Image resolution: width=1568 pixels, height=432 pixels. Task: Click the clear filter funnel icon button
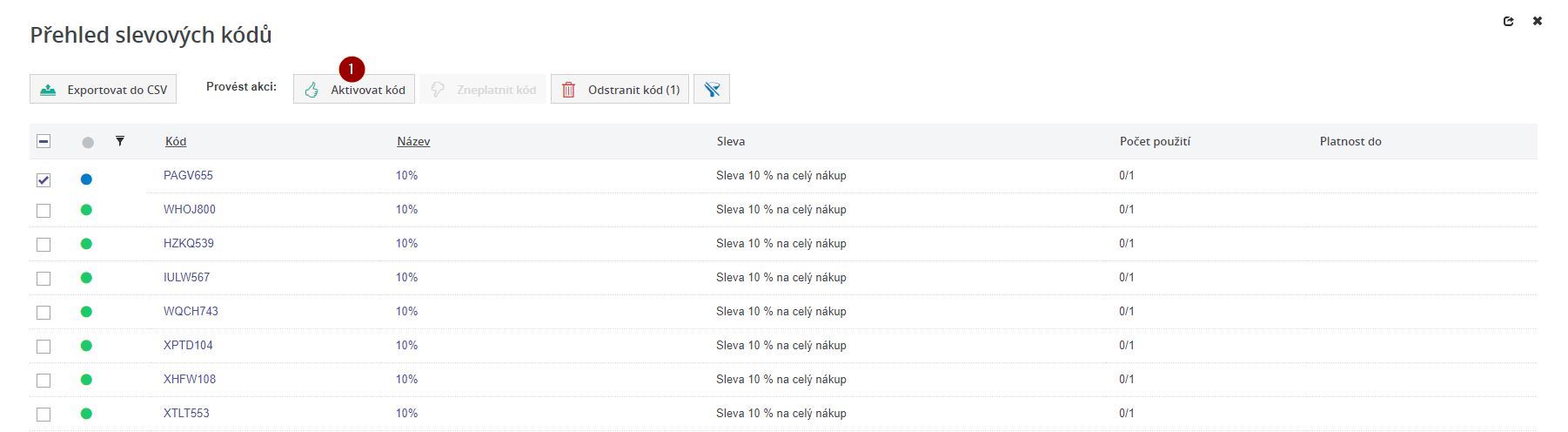pyautogui.click(x=711, y=90)
